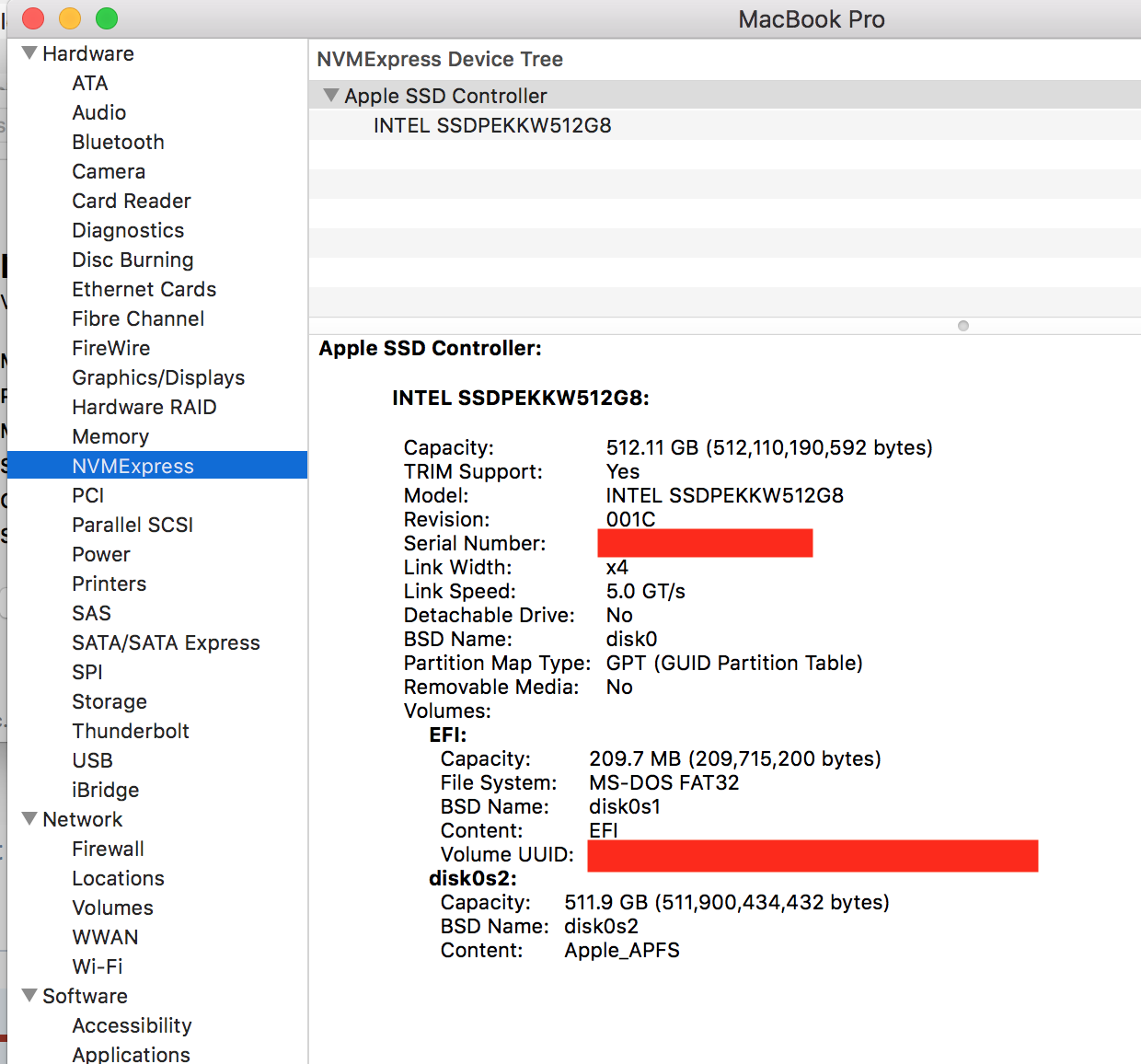
Task: Select Wi-Fi under Network
Action: [x=98, y=966]
